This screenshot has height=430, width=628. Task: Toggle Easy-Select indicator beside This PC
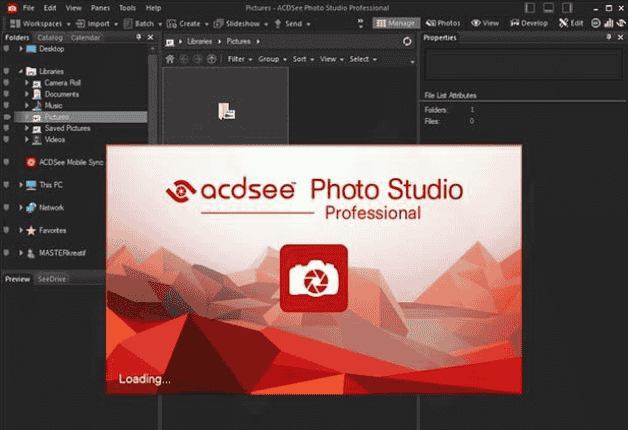point(6,185)
